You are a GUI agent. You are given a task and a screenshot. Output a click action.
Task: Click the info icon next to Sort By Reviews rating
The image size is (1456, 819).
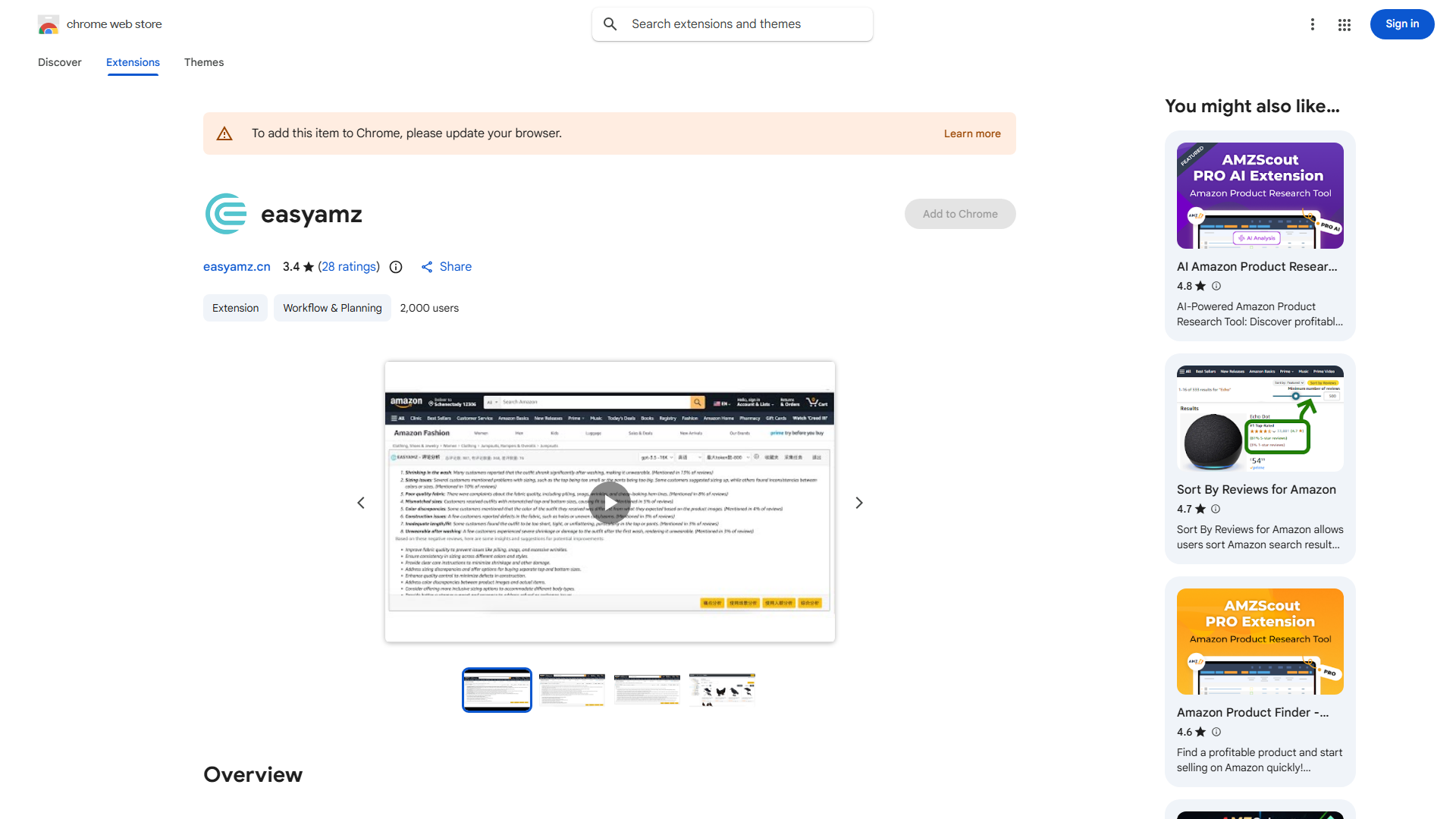(x=1216, y=509)
